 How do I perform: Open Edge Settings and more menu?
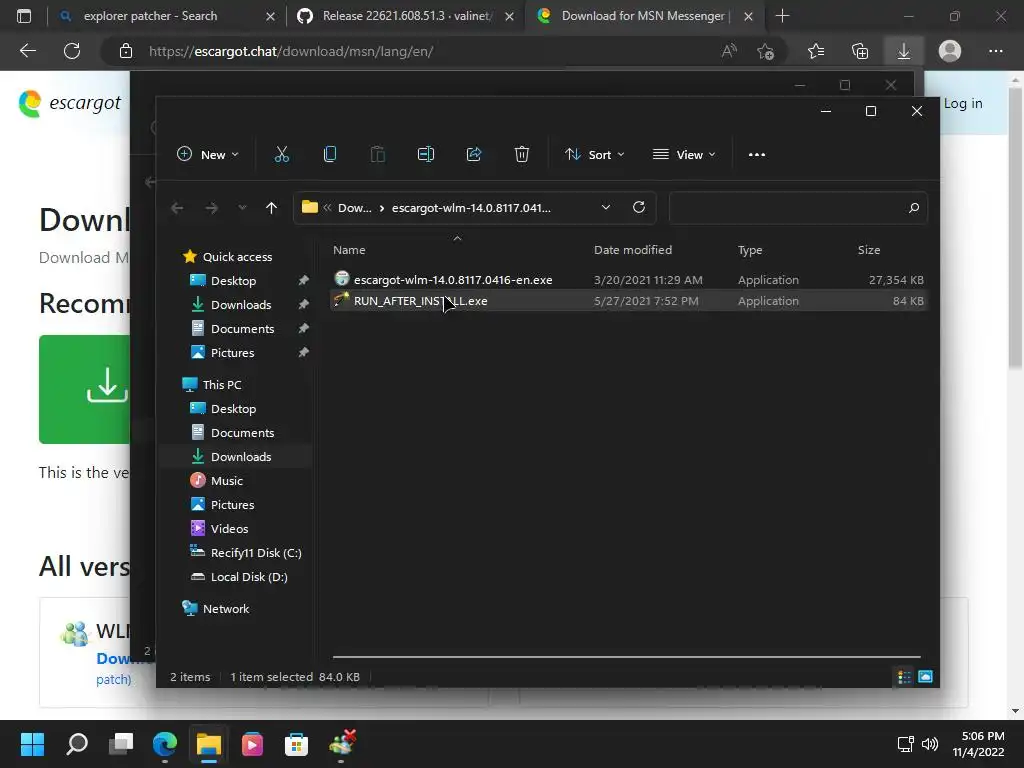(x=995, y=51)
